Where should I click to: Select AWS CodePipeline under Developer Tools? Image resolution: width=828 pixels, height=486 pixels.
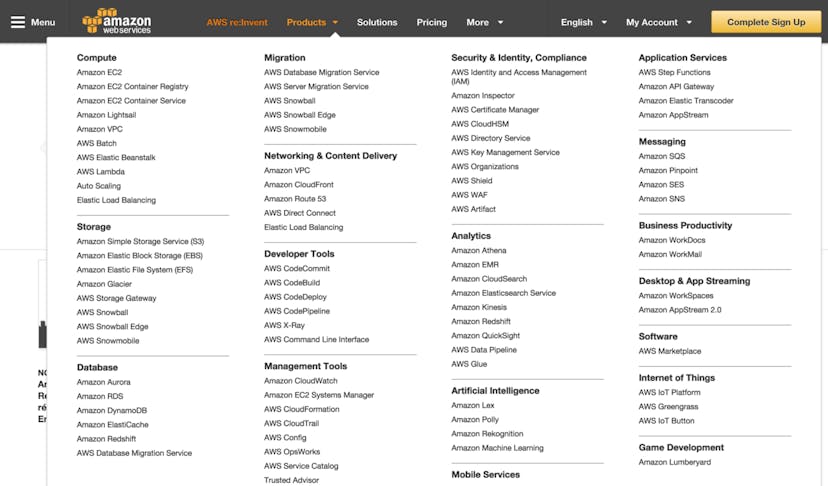[x=297, y=311]
